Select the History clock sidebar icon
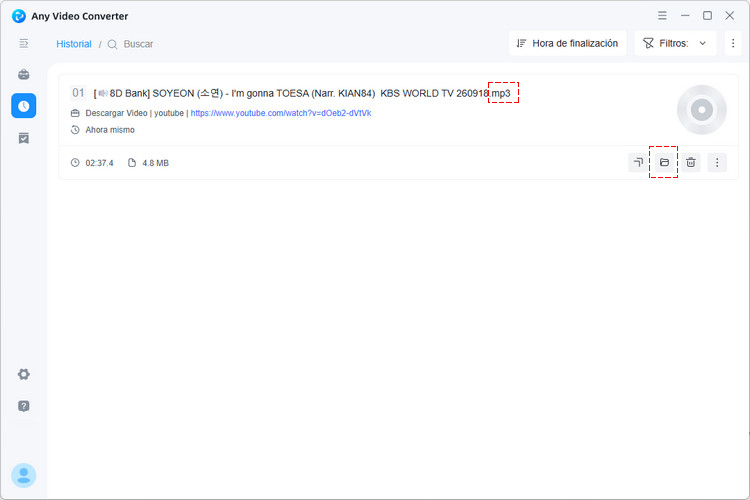 click(x=23, y=106)
